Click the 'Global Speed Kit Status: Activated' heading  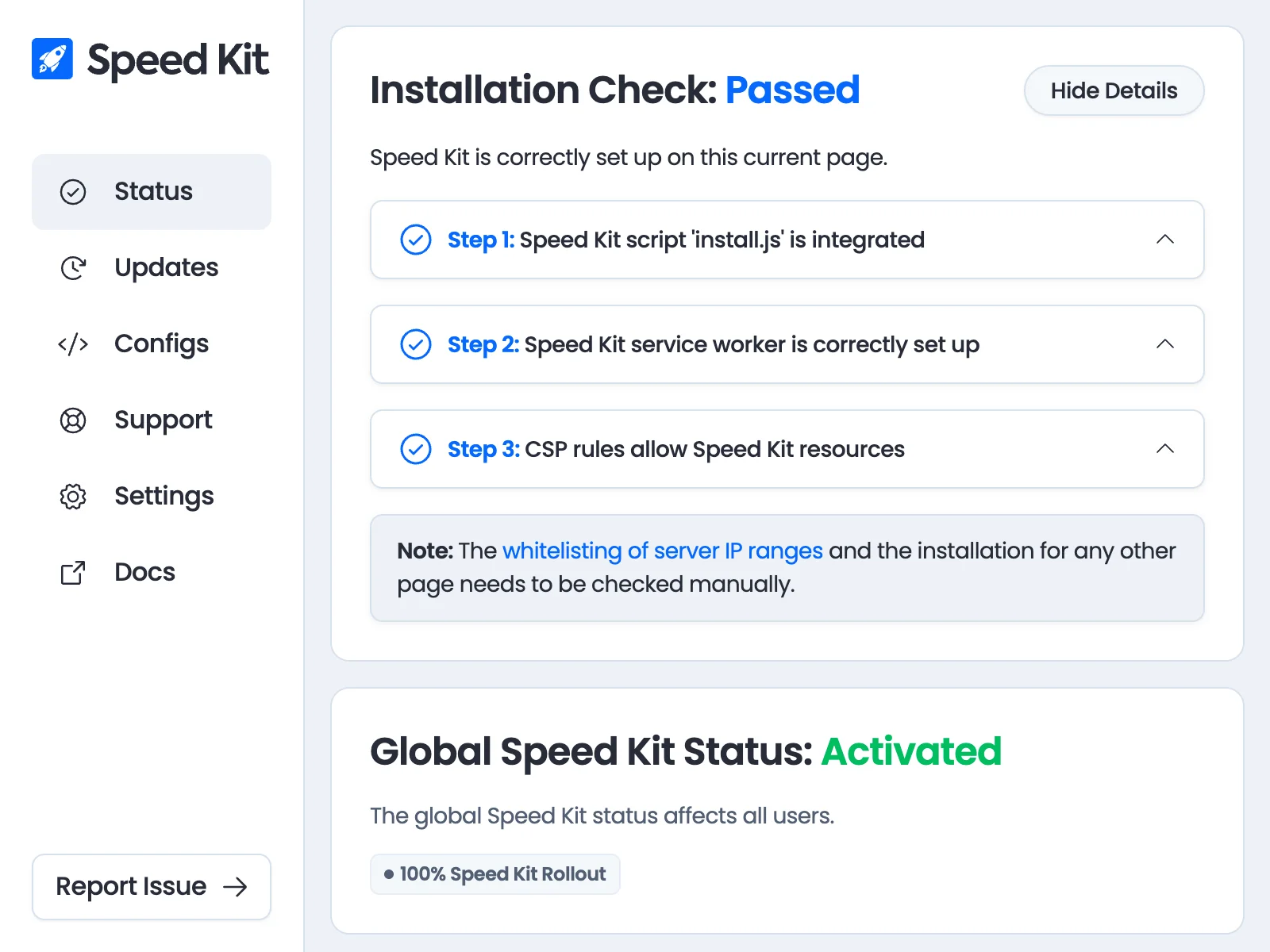[x=686, y=751]
